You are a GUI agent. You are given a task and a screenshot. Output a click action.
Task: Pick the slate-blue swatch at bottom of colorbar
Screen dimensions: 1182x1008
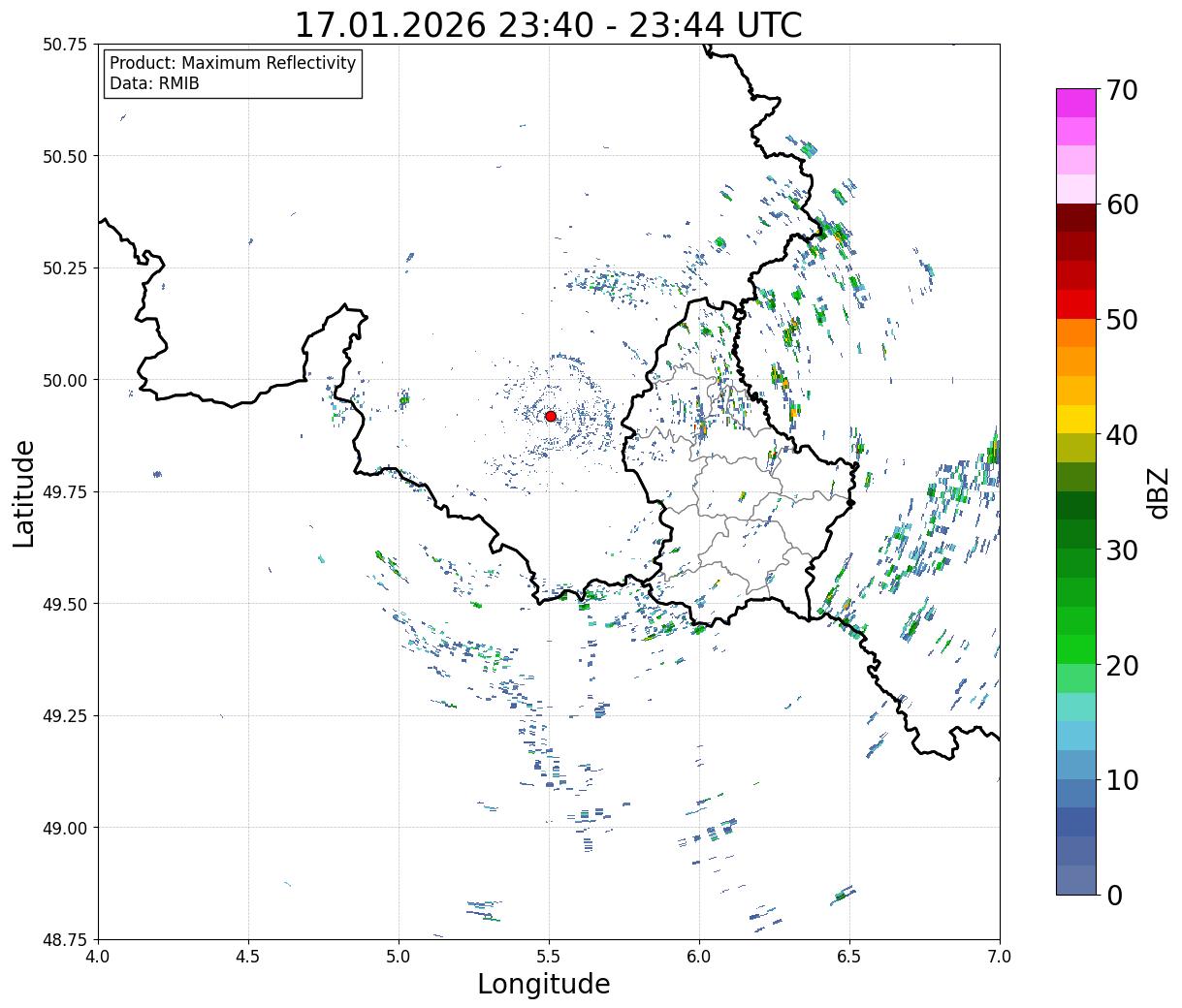[x=1075, y=880]
